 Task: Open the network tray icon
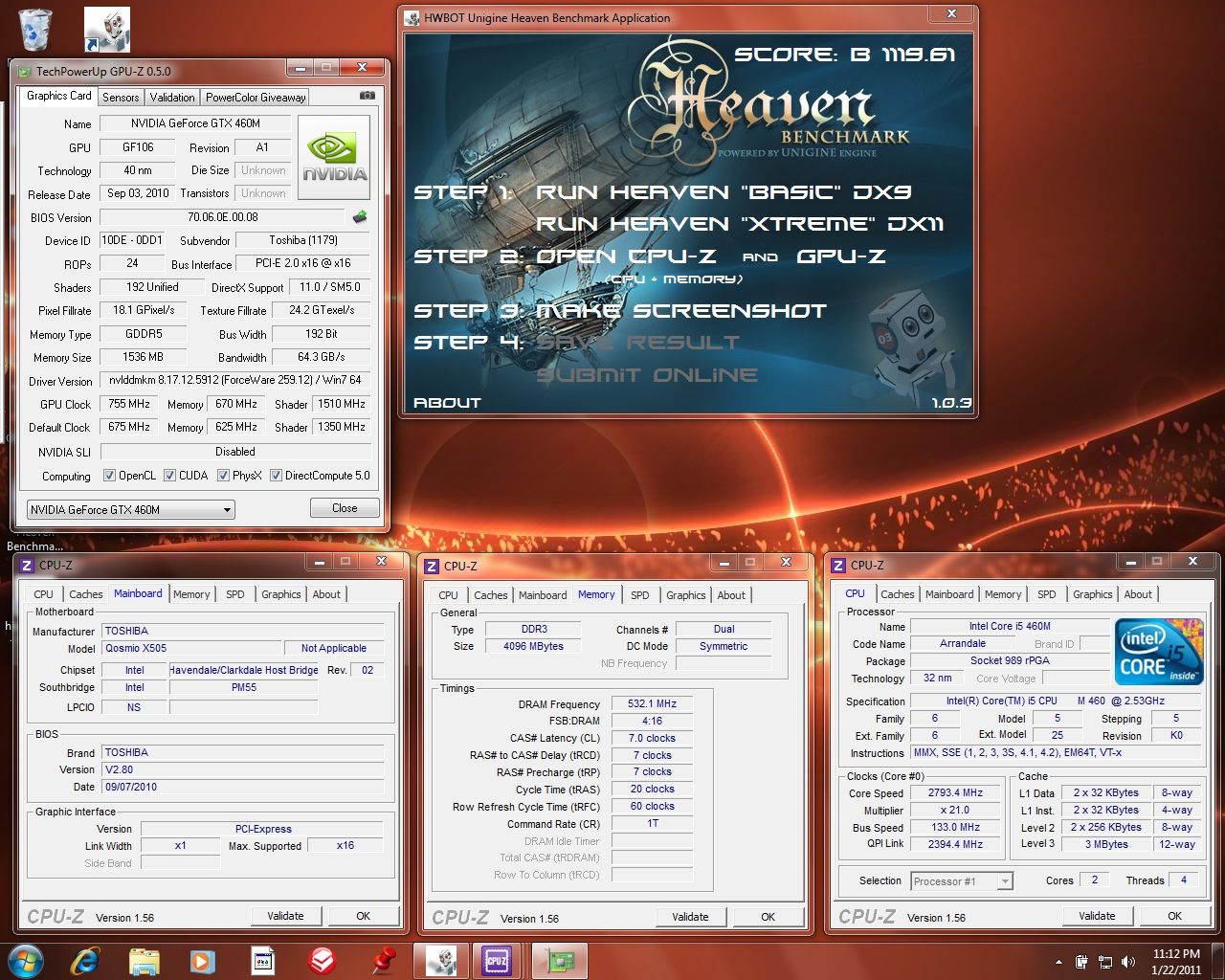[1105, 962]
